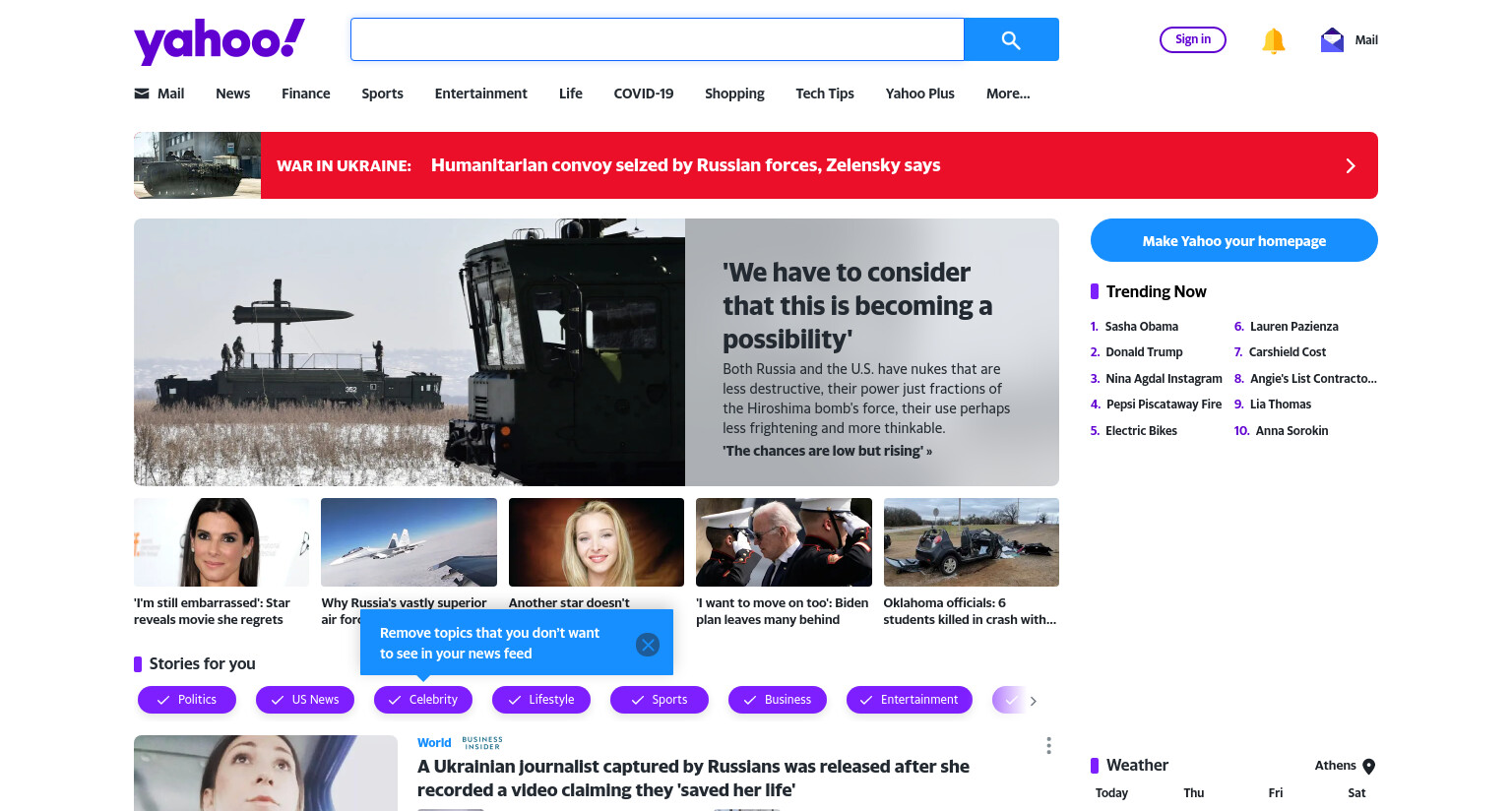Open the Sports navigation item
The image size is (1512, 811).
click(x=382, y=94)
